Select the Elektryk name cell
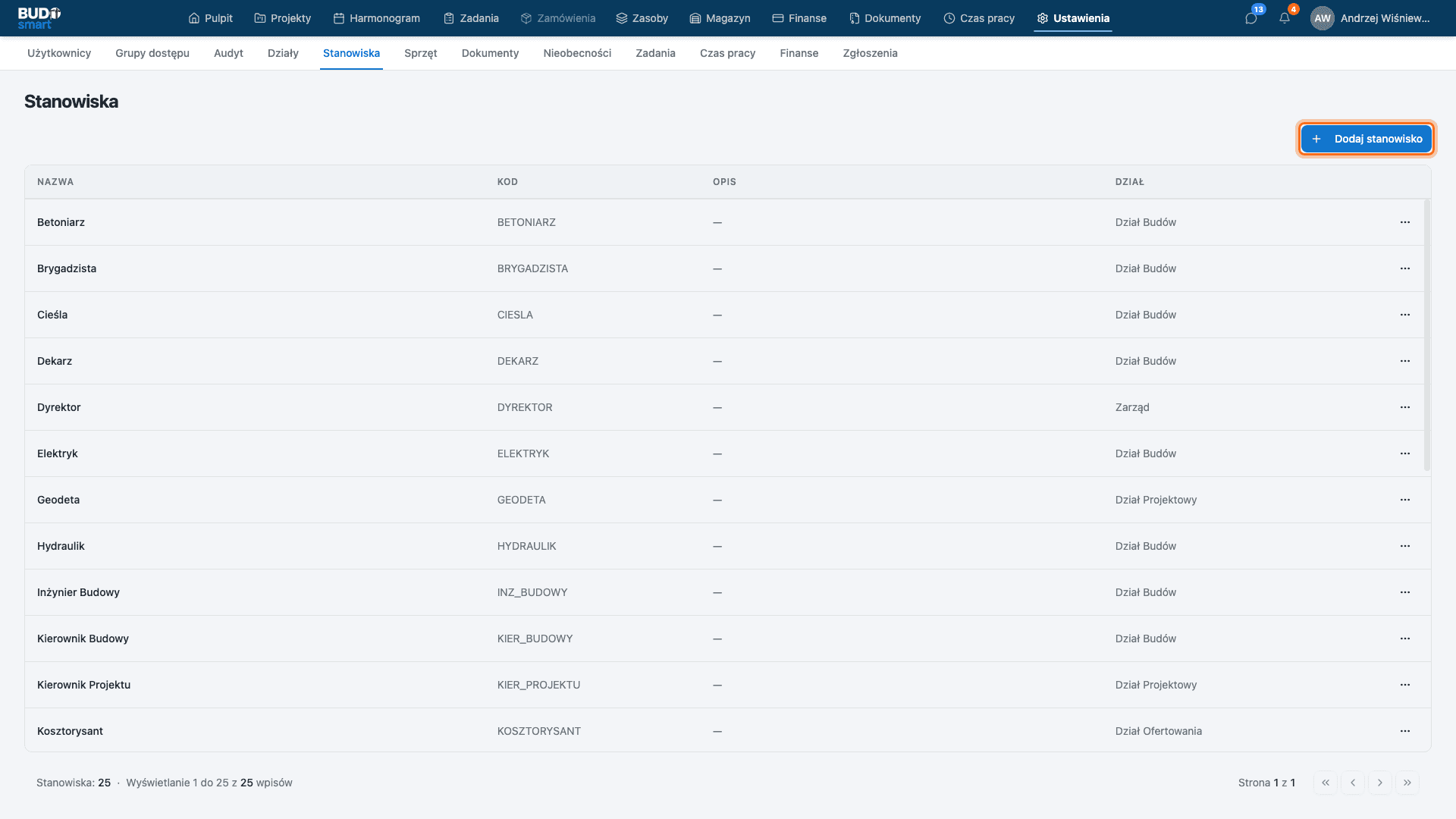Image resolution: width=1456 pixels, height=819 pixels. click(x=58, y=453)
